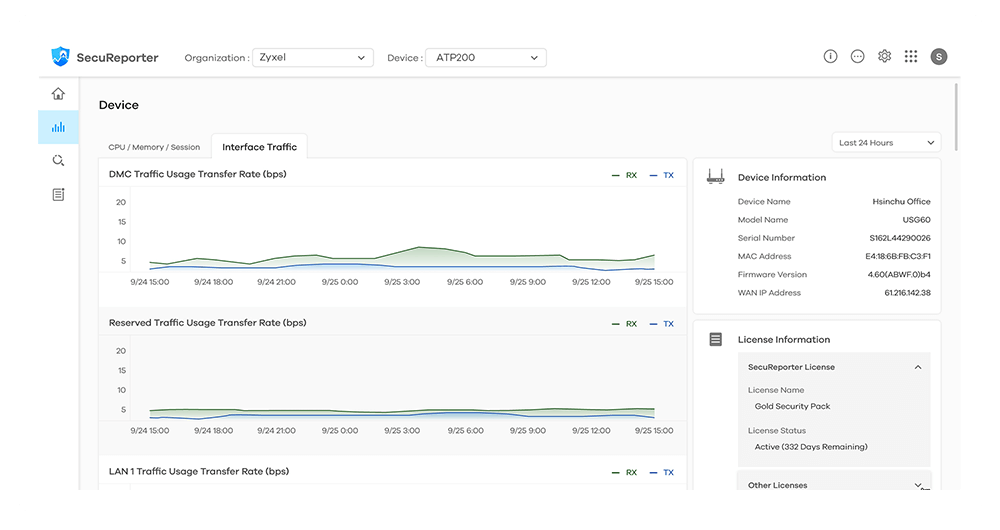Screen dimensions: 1000x530
Task: Click MAC address E4:18:6B:FB:C3:F1
Action: pos(898,256)
